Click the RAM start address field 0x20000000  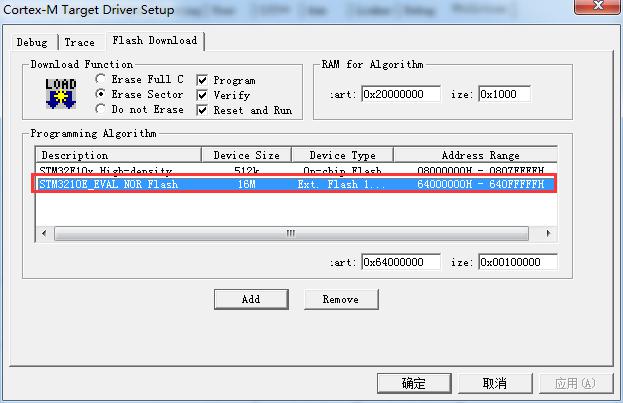tap(400, 94)
